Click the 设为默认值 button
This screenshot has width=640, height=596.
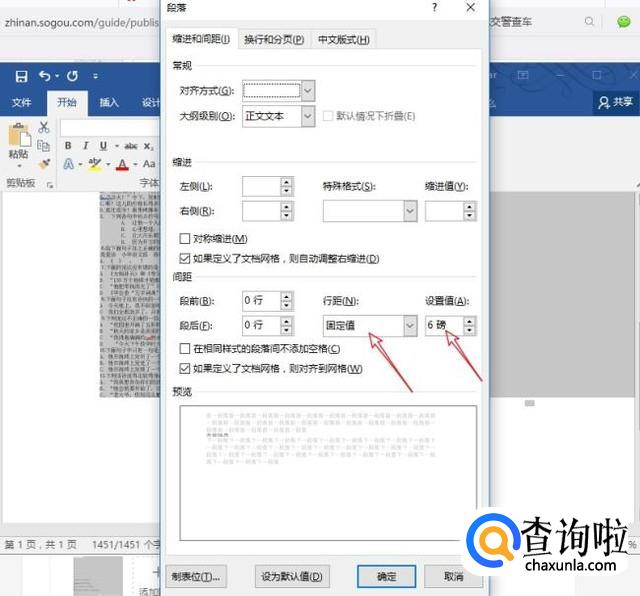tap(290, 576)
